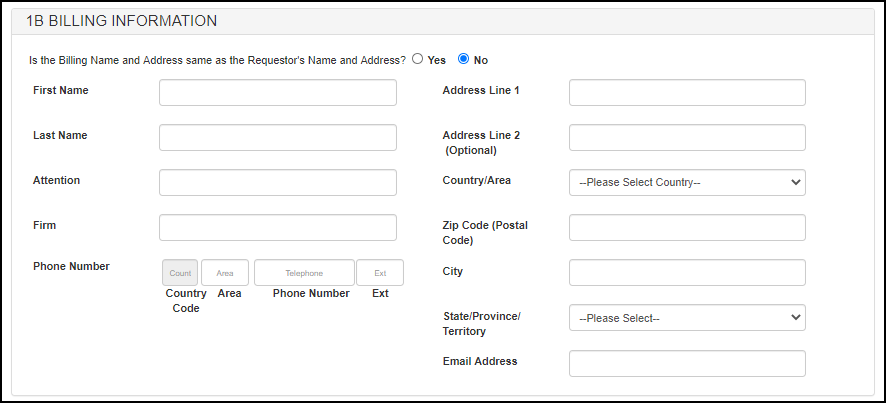
Task: Click the Area code phone box
Action: pos(225,273)
